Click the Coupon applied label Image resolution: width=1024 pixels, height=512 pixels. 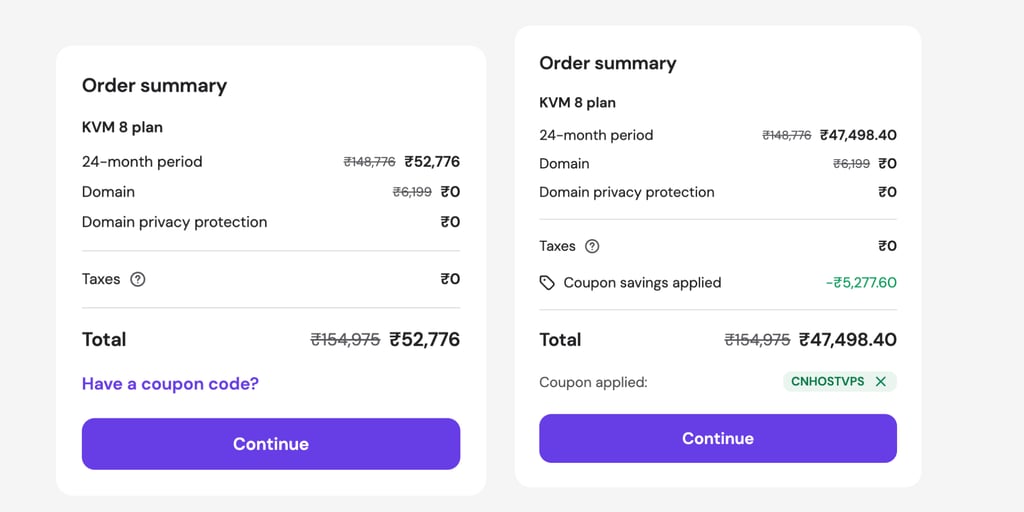593,382
